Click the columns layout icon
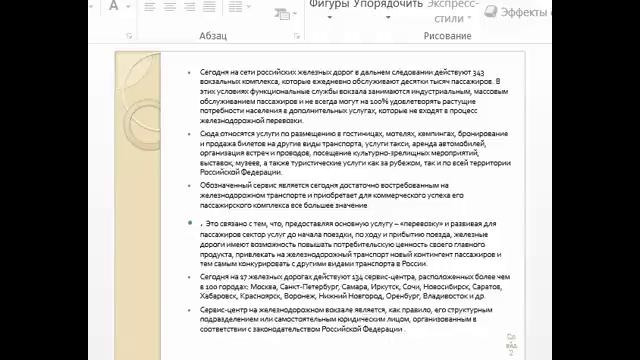640x360 pixels. [x=236, y=6]
